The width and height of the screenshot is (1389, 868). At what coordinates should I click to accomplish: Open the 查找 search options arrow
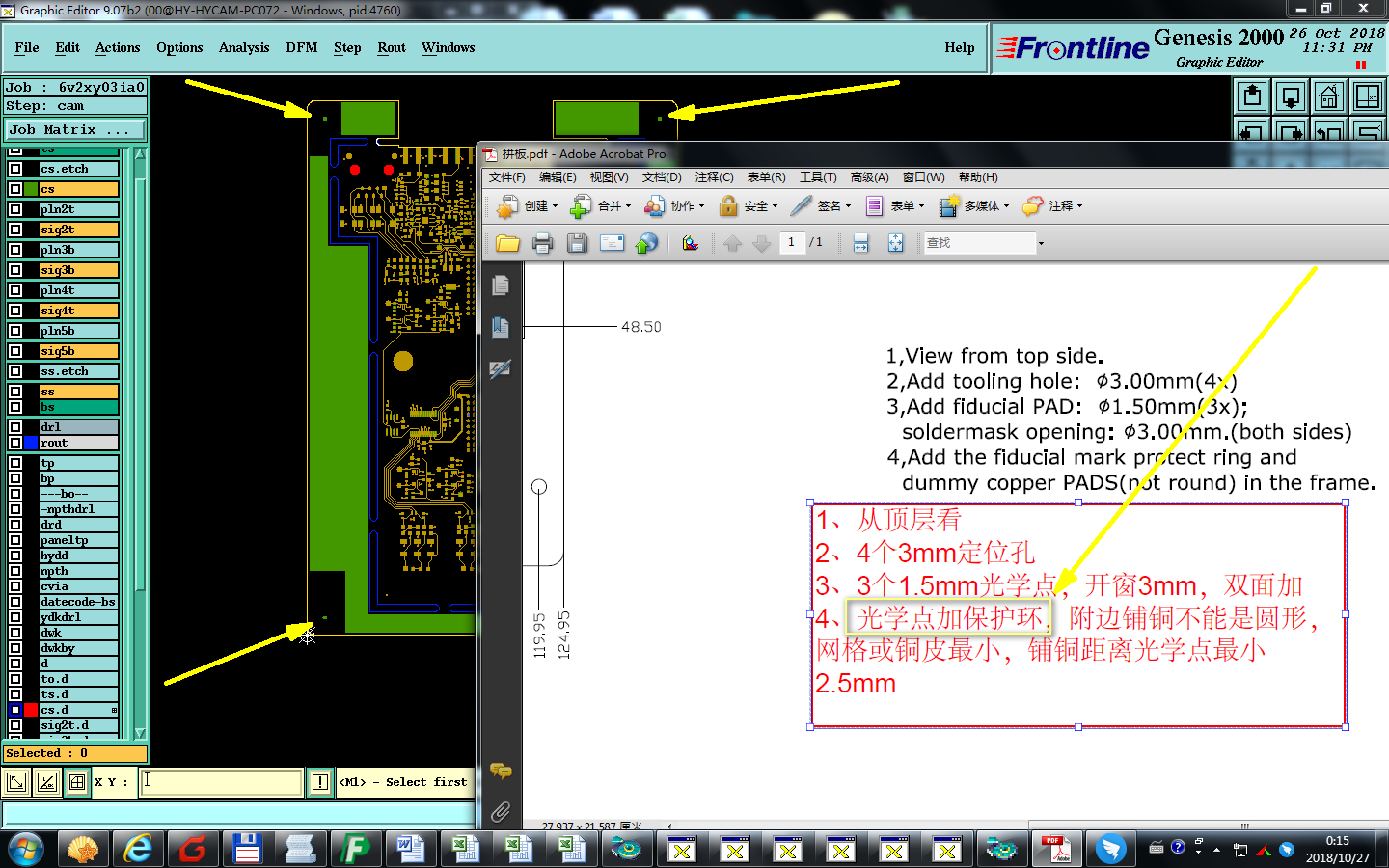(1041, 243)
